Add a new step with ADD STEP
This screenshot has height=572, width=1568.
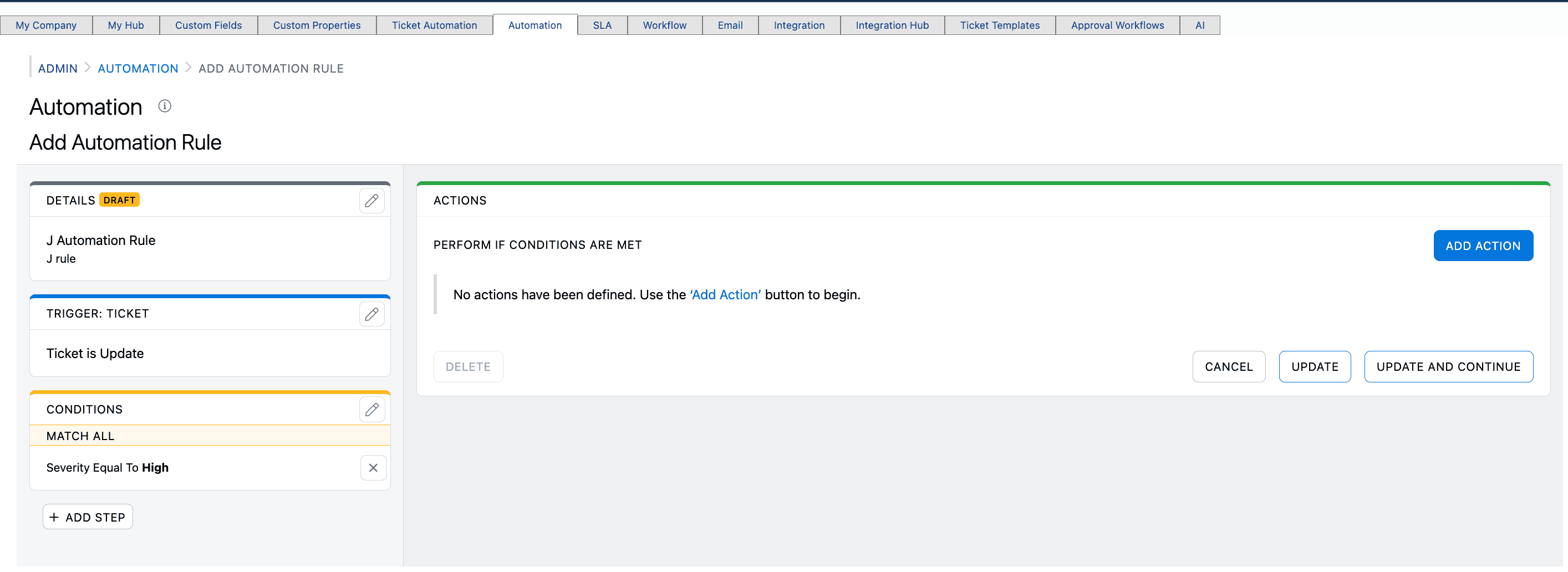[88, 517]
